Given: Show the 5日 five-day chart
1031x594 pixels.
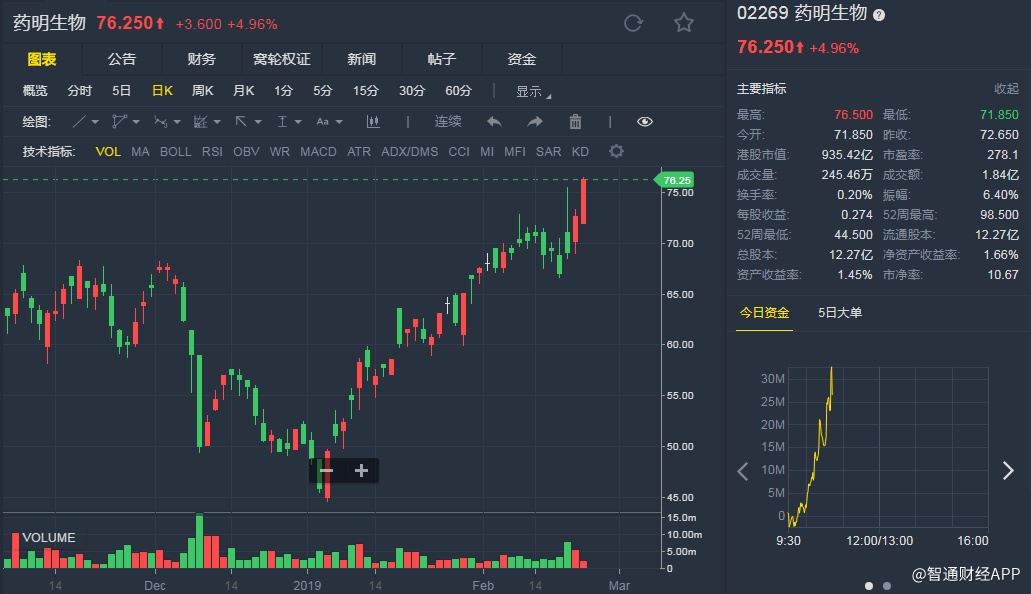Looking at the screenshot, I should (x=121, y=91).
